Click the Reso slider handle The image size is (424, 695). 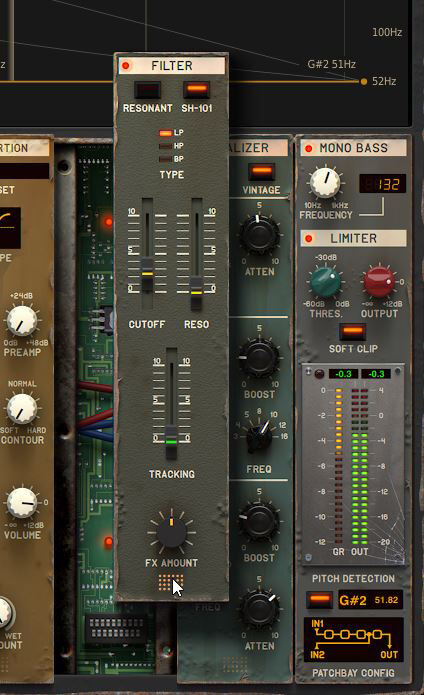point(196,293)
